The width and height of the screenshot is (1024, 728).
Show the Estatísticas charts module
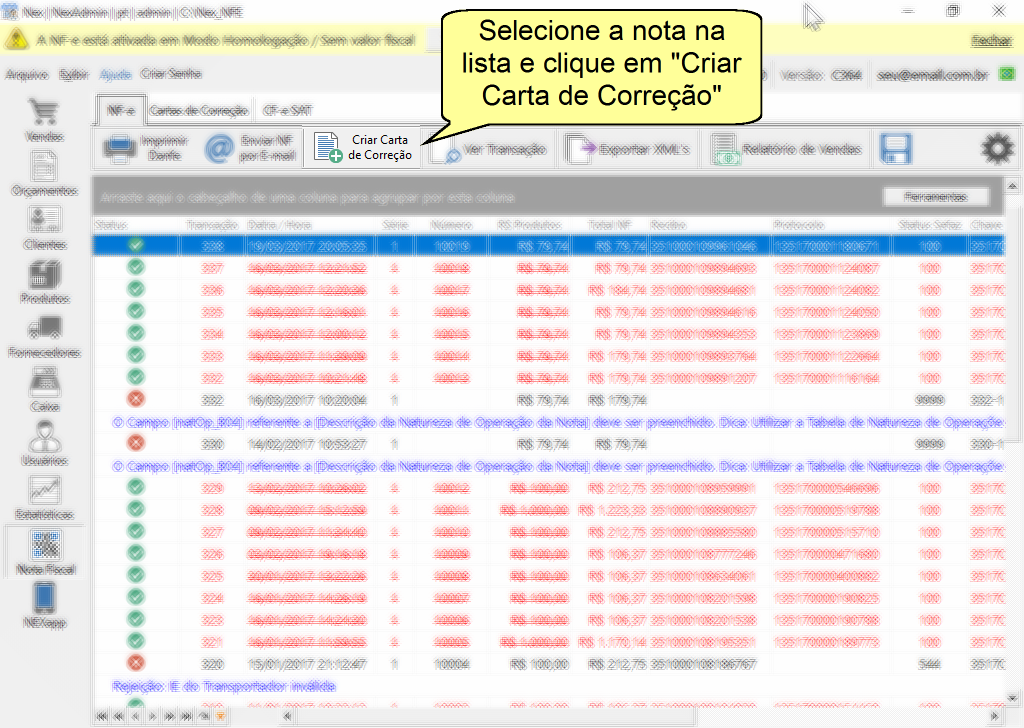(44, 498)
